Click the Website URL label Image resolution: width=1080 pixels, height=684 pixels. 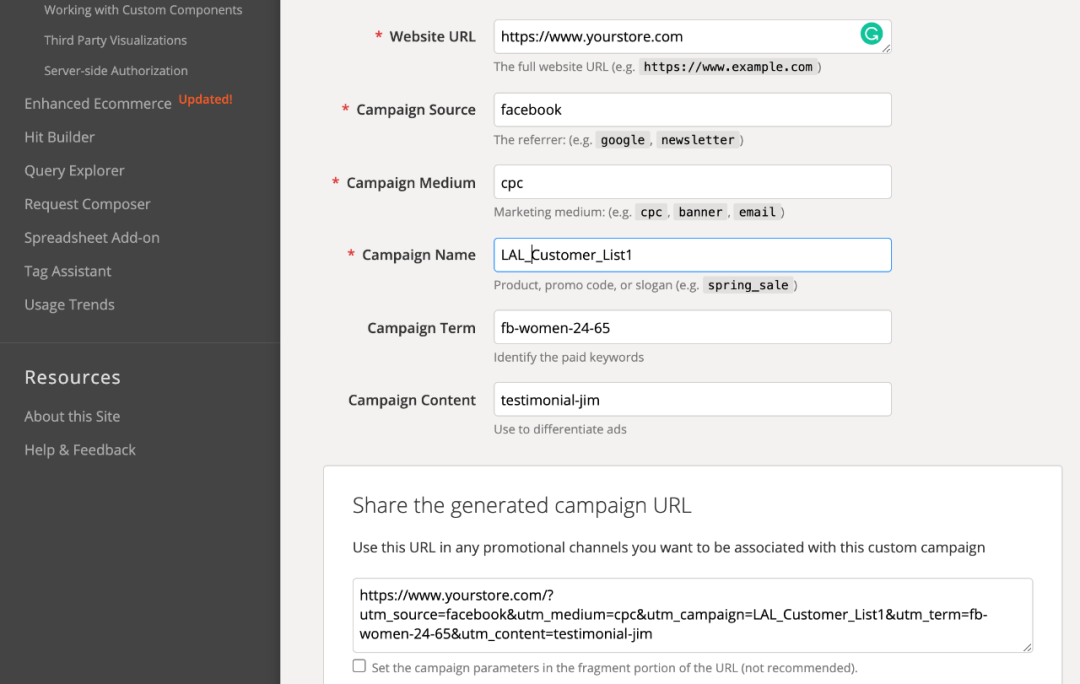point(433,37)
